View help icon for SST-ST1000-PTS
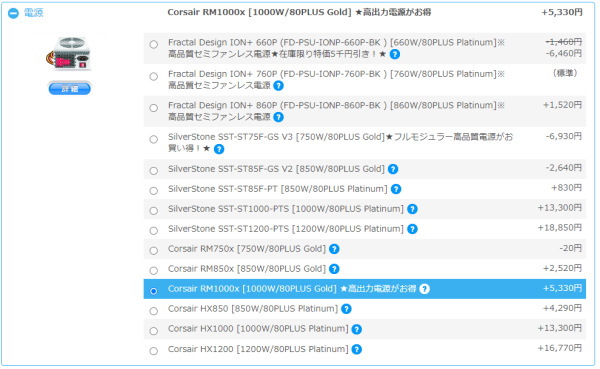Viewport: 600px width, 369px height. [x=412, y=209]
